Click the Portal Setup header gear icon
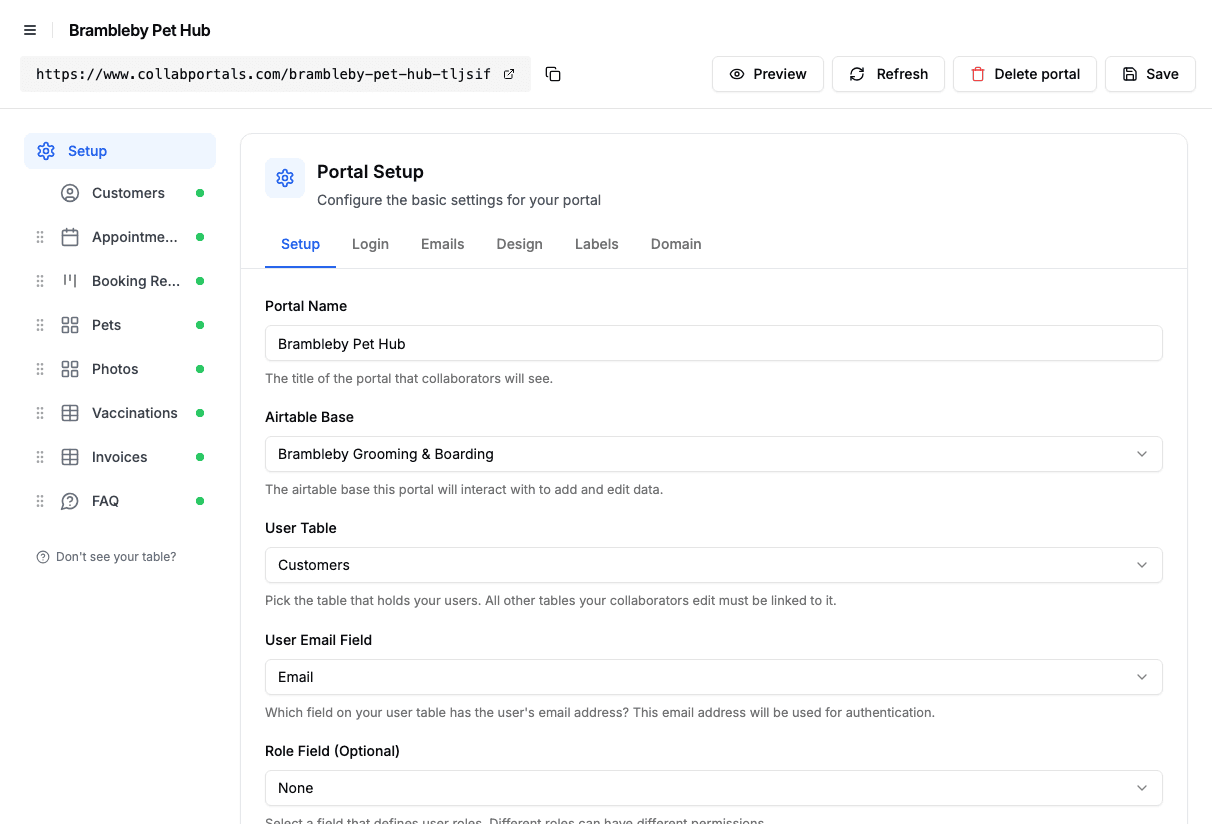The width and height of the screenshot is (1212, 824). tap(285, 178)
